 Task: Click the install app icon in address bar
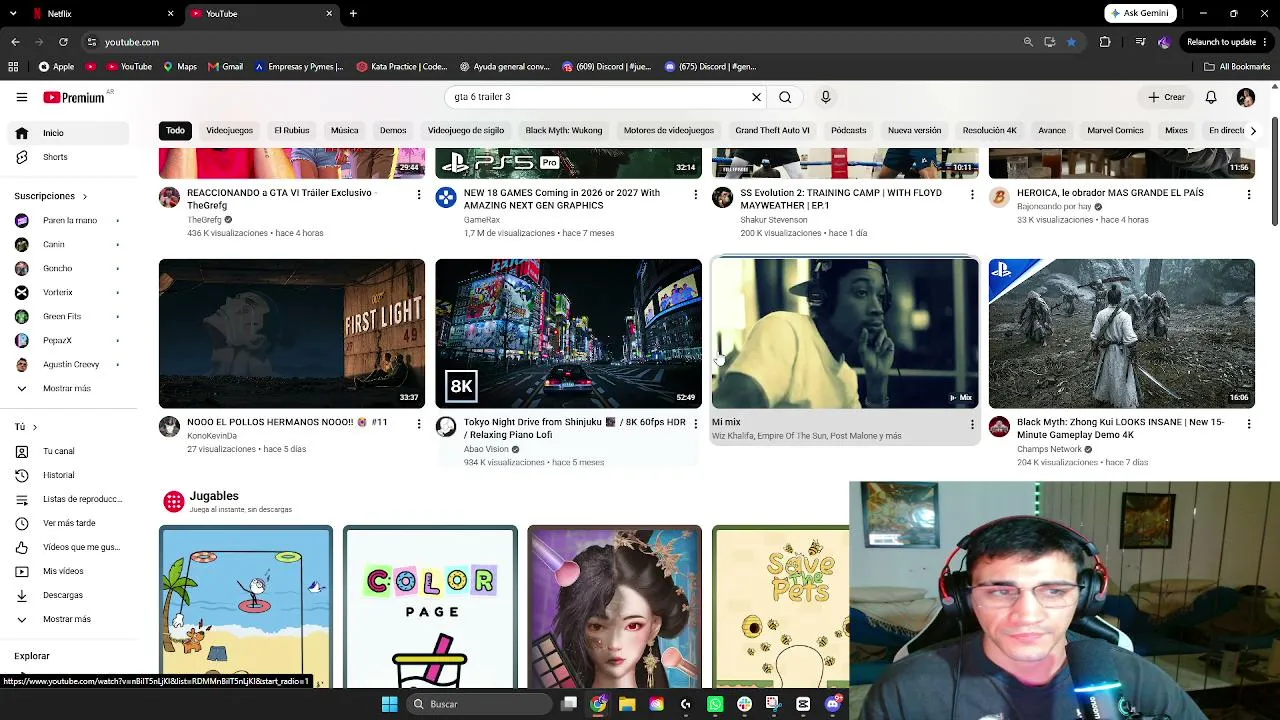[x=1049, y=42]
